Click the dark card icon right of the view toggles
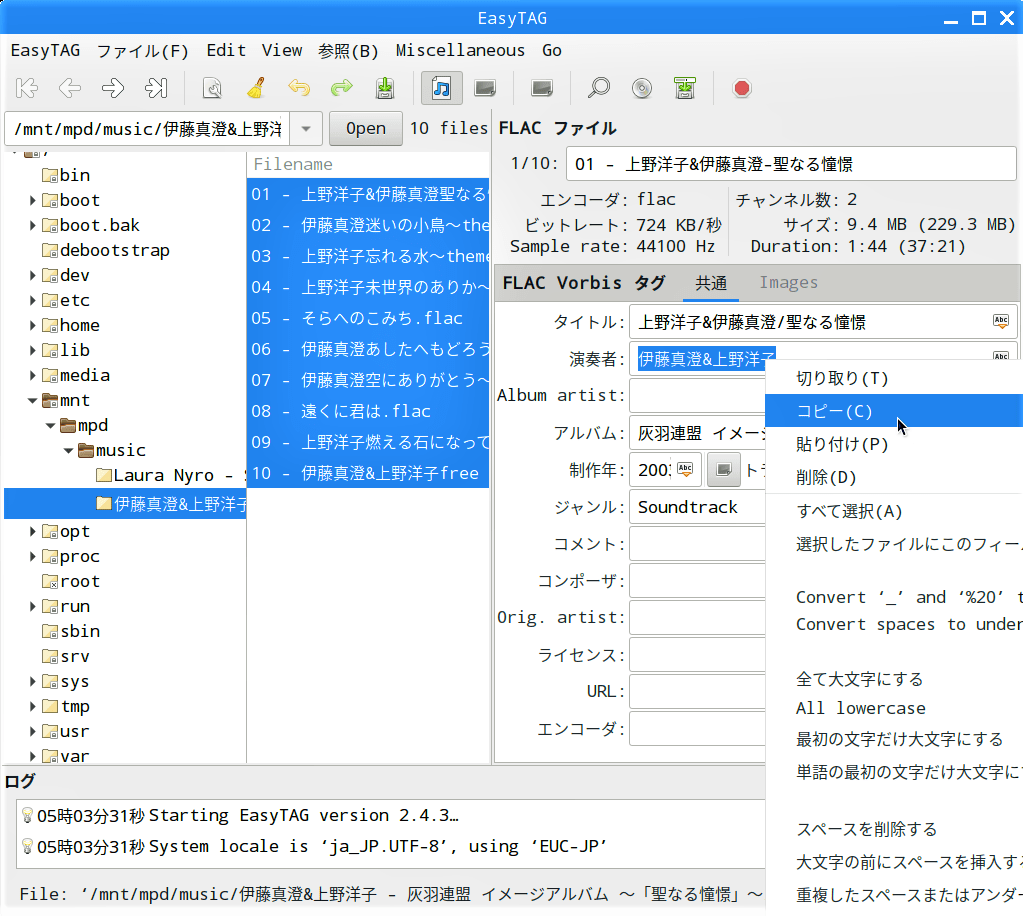Viewport: 1023px width, 916px height. (542, 88)
